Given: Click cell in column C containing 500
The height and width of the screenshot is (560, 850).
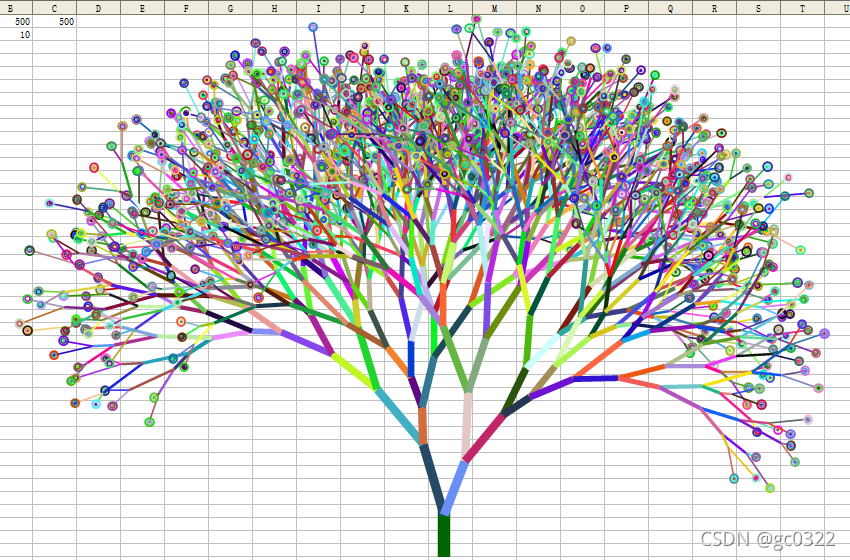Looking at the screenshot, I should 54,21.
